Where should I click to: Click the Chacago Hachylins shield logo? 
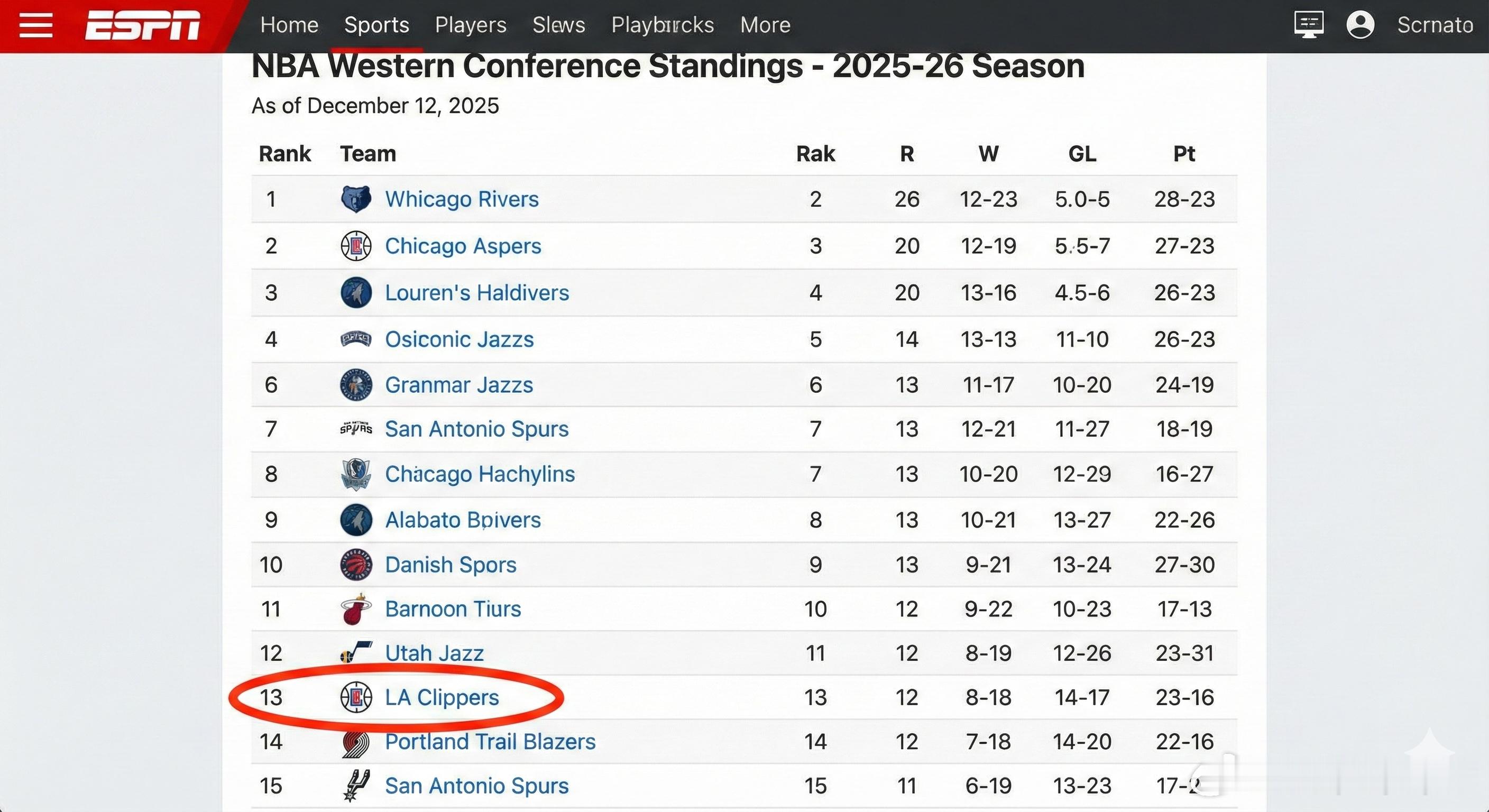click(355, 474)
